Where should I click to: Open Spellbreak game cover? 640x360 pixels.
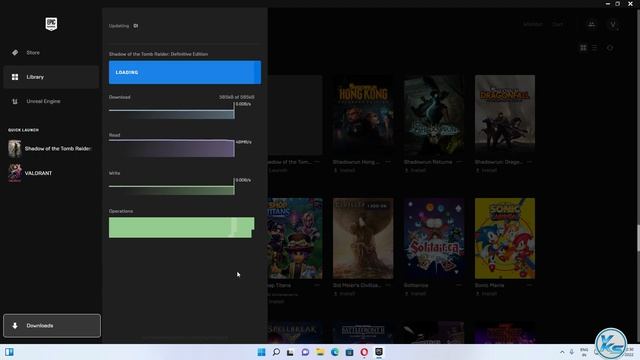click(295, 333)
